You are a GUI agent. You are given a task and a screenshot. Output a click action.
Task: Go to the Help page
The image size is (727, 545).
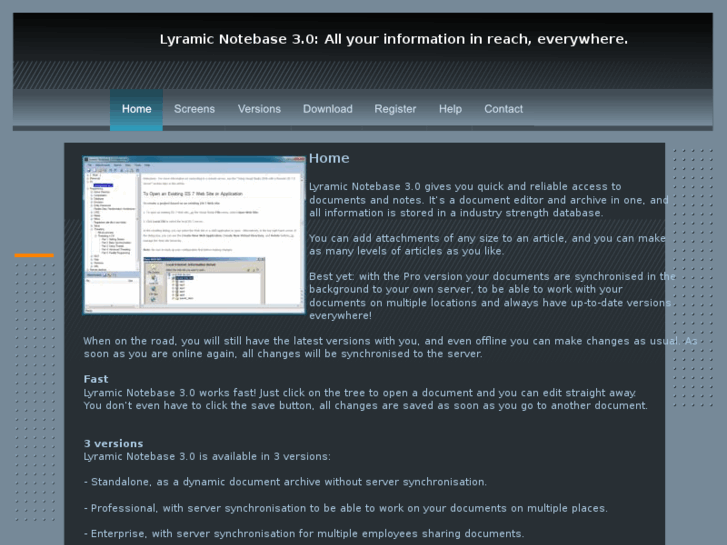450,109
